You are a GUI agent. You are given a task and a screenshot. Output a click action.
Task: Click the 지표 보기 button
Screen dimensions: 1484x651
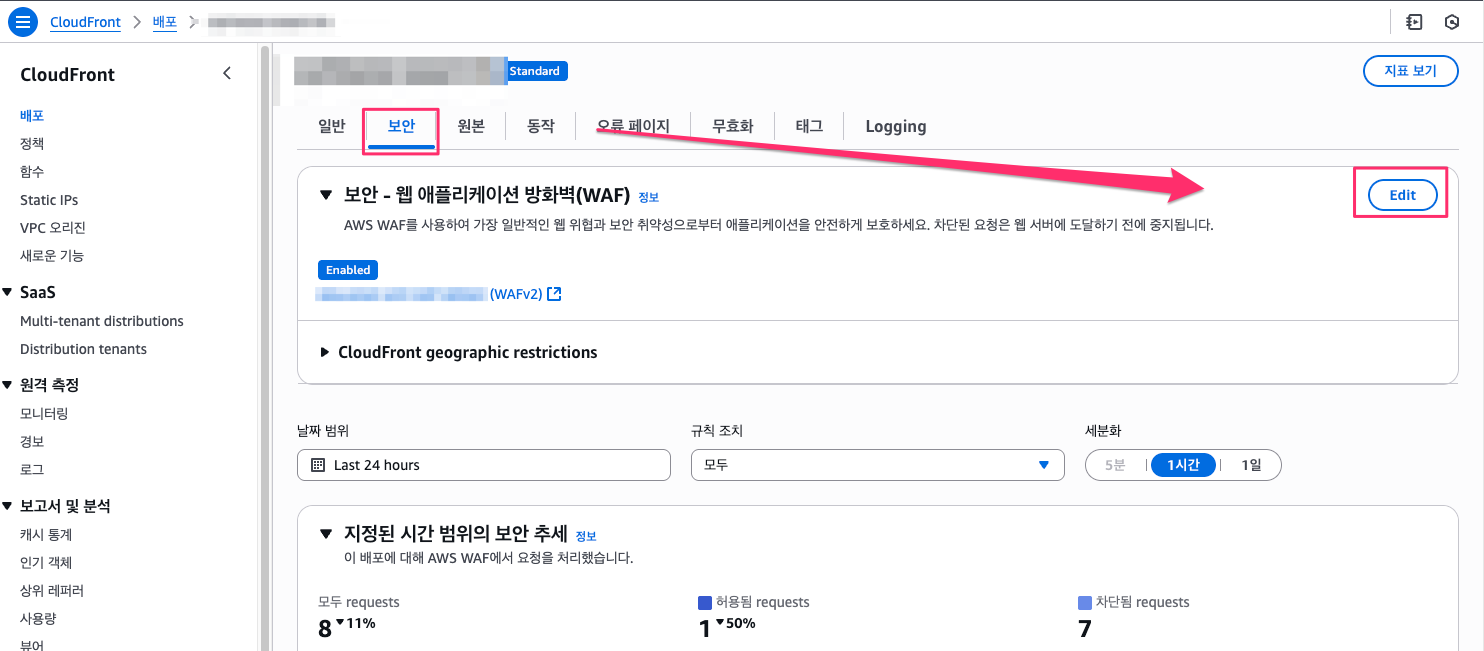click(x=1410, y=71)
